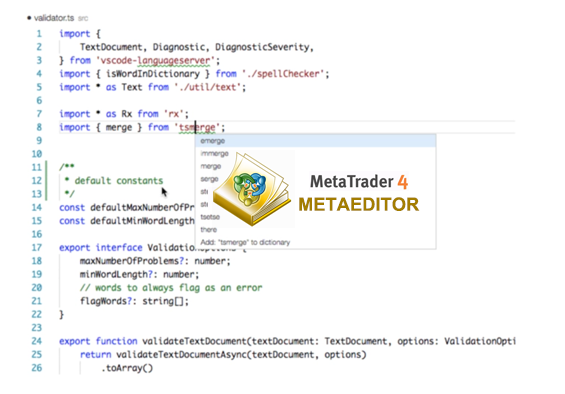565x394 pixels.
Task: Click the underlined 'languageserver' word
Action: tap(174, 60)
